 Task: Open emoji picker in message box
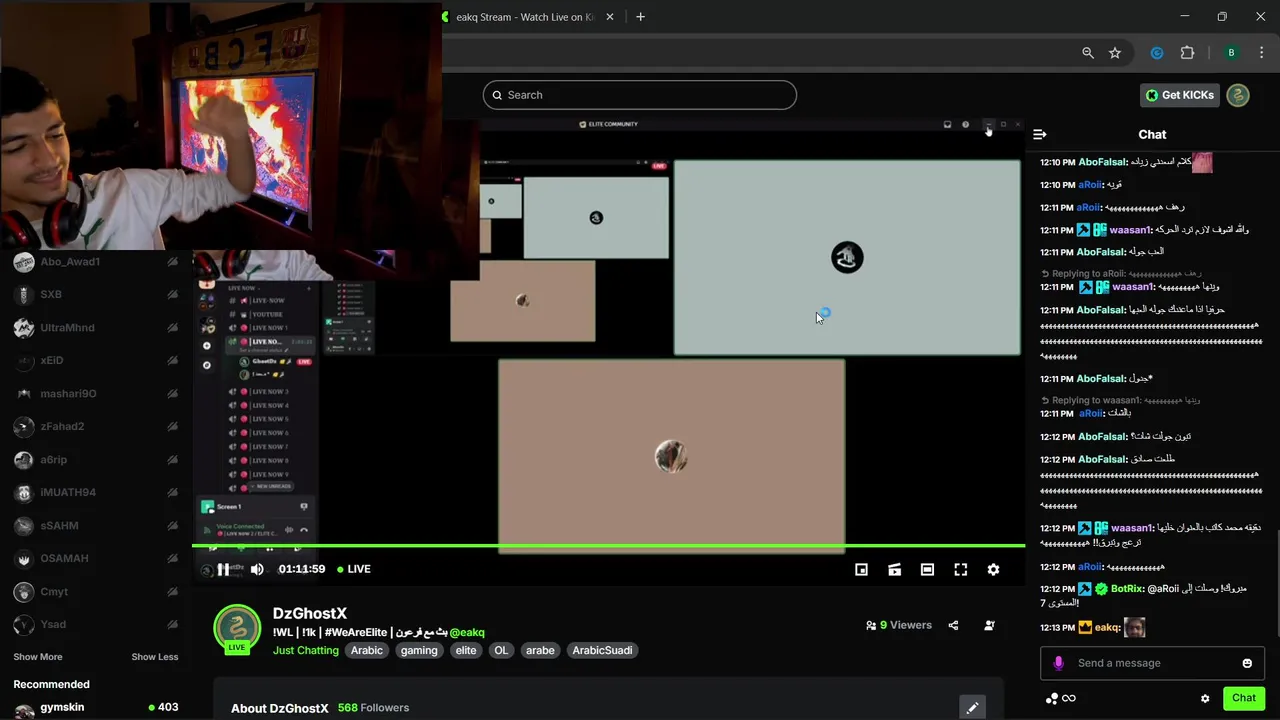click(x=1247, y=663)
